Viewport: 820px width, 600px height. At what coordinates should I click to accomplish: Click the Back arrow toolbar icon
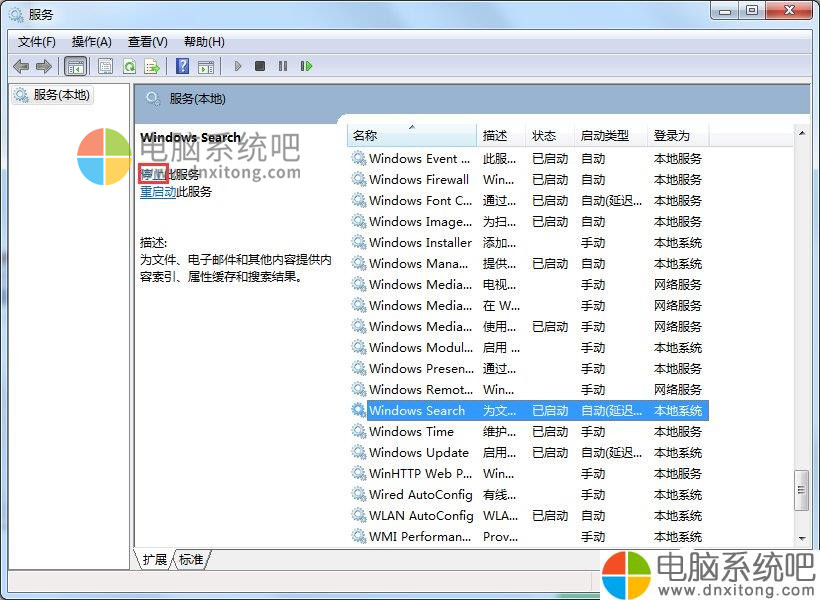click(21, 66)
